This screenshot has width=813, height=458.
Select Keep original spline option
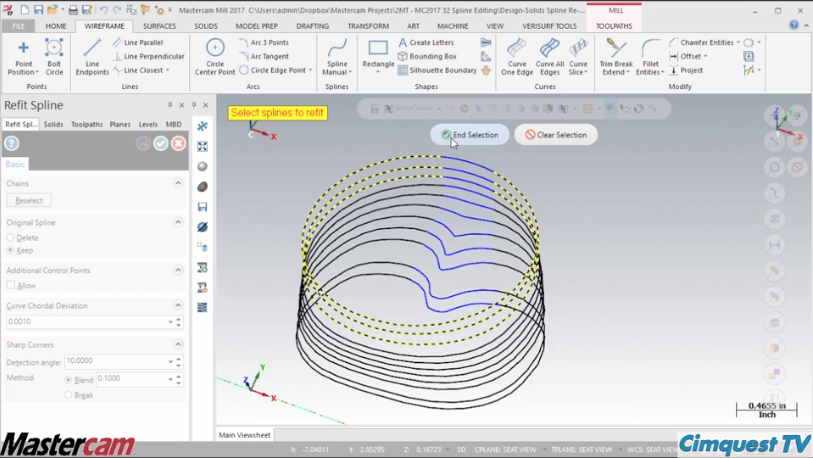tap(10, 250)
